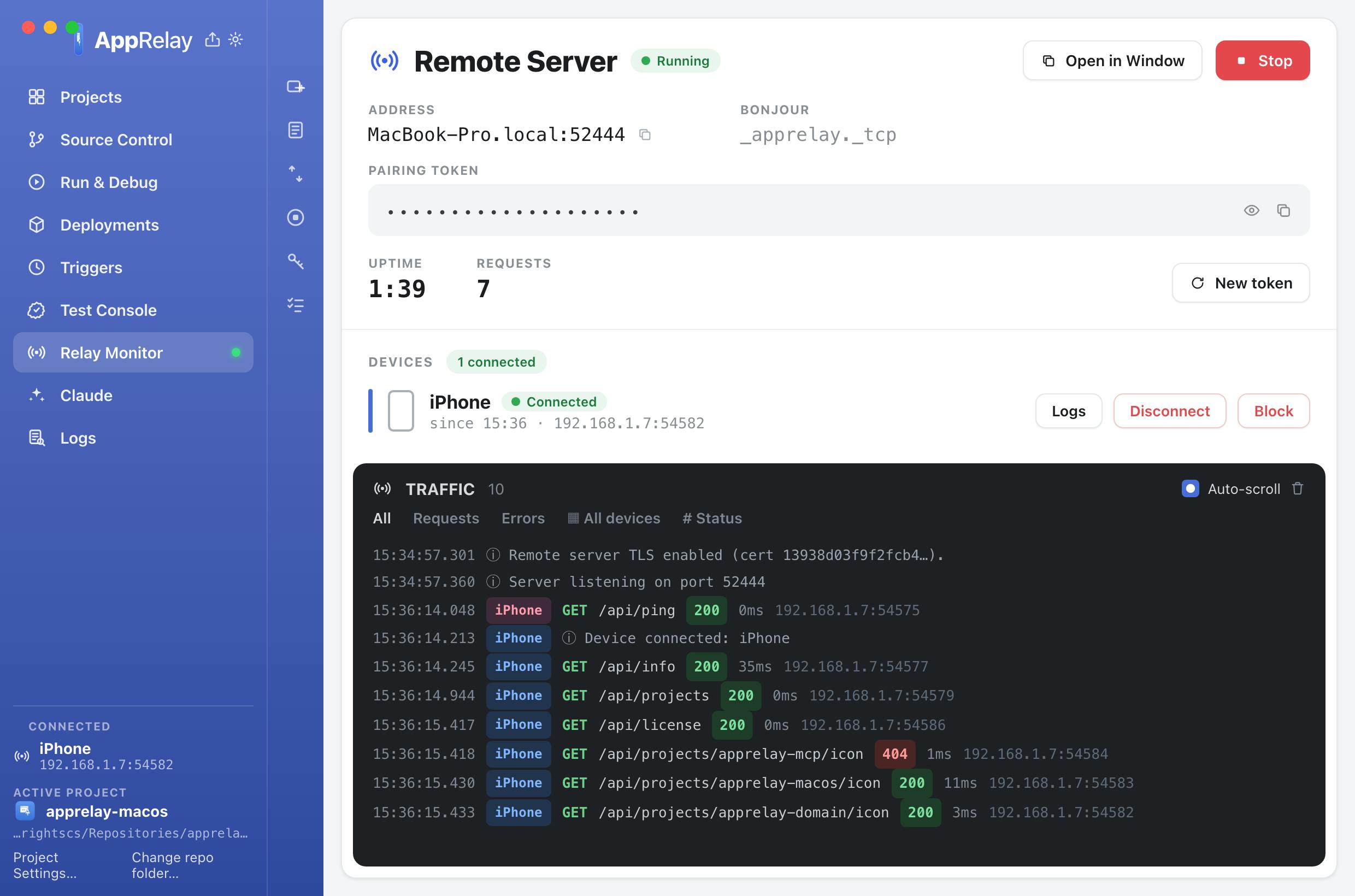Screen dimensions: 1355x896
Task: Click the iPhone Connected status badge
Action: [x=555, y=402]
